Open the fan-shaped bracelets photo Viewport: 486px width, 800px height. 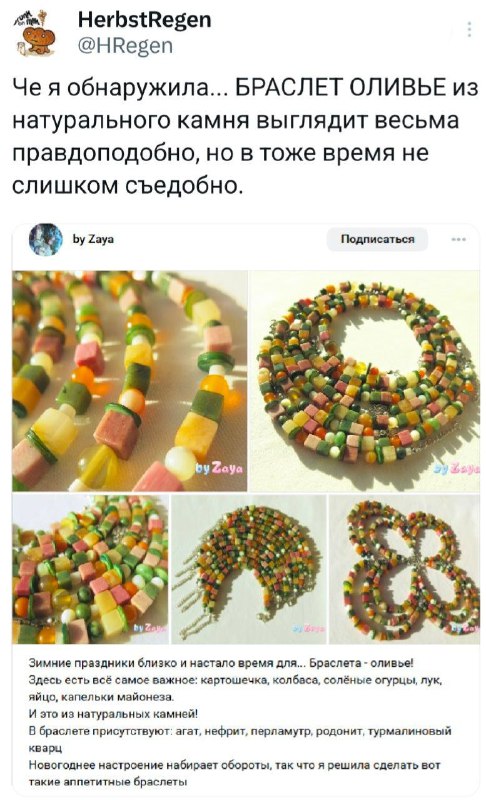click(x=248, y=569)
